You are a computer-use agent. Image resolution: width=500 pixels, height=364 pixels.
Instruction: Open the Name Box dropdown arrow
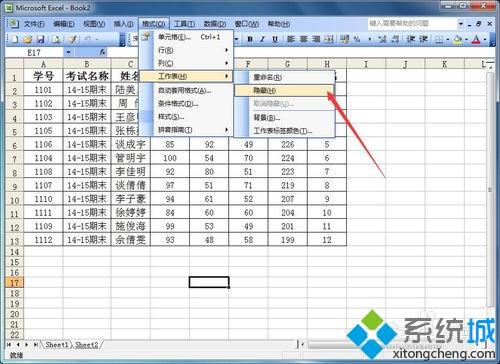pyautogui.click(x=68, y=52)
